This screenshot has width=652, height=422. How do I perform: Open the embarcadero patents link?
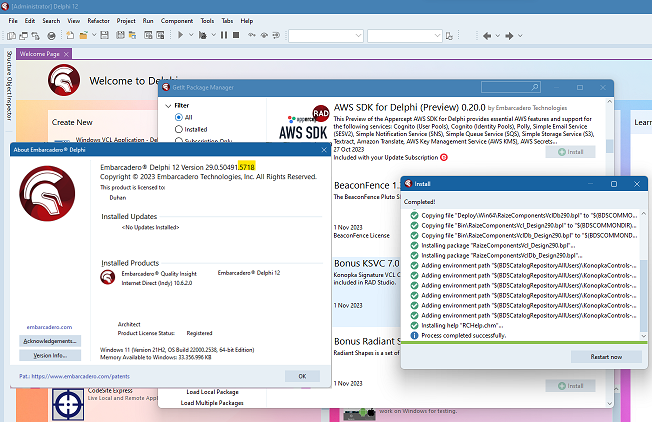click(81, 376)
